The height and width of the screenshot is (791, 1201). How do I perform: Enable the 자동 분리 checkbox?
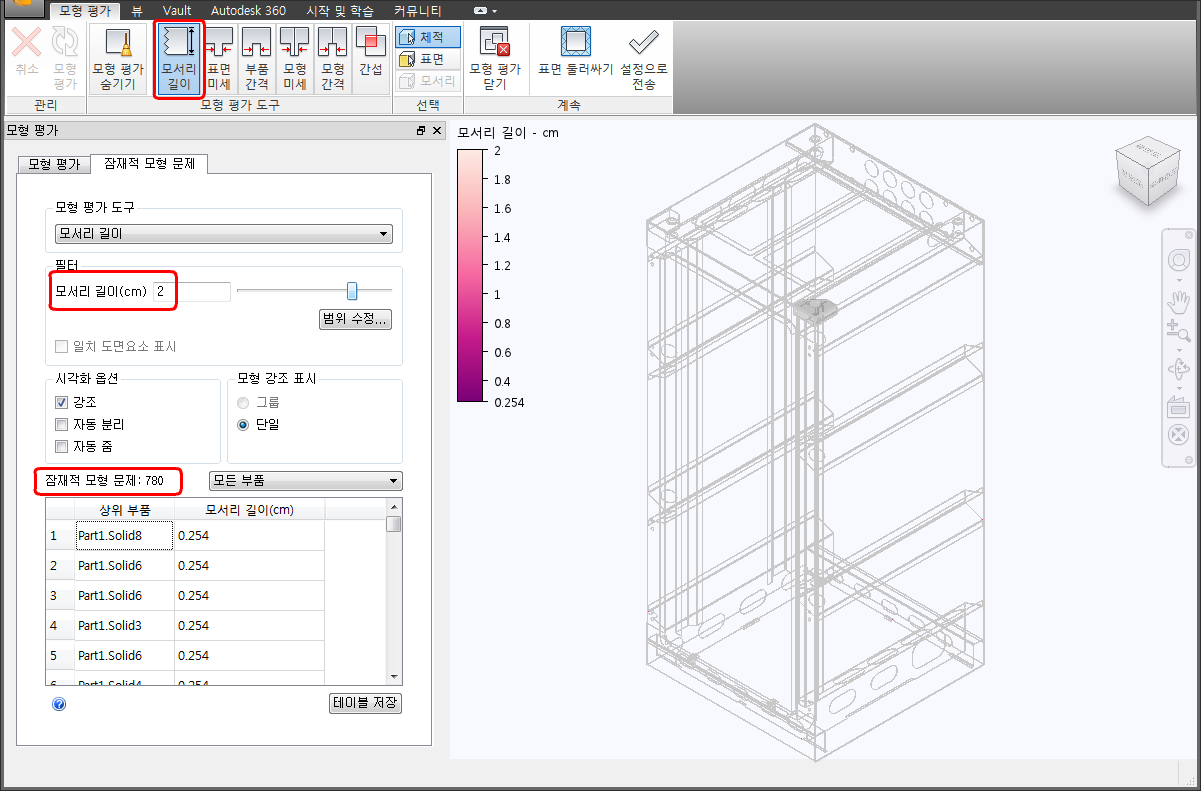click(62, 424)
